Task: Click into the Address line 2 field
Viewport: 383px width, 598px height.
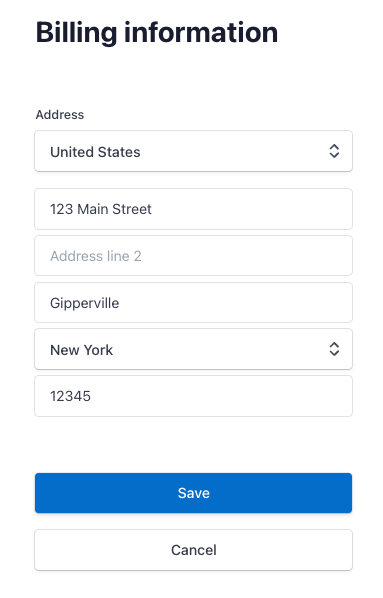Action: coord(193,256)
